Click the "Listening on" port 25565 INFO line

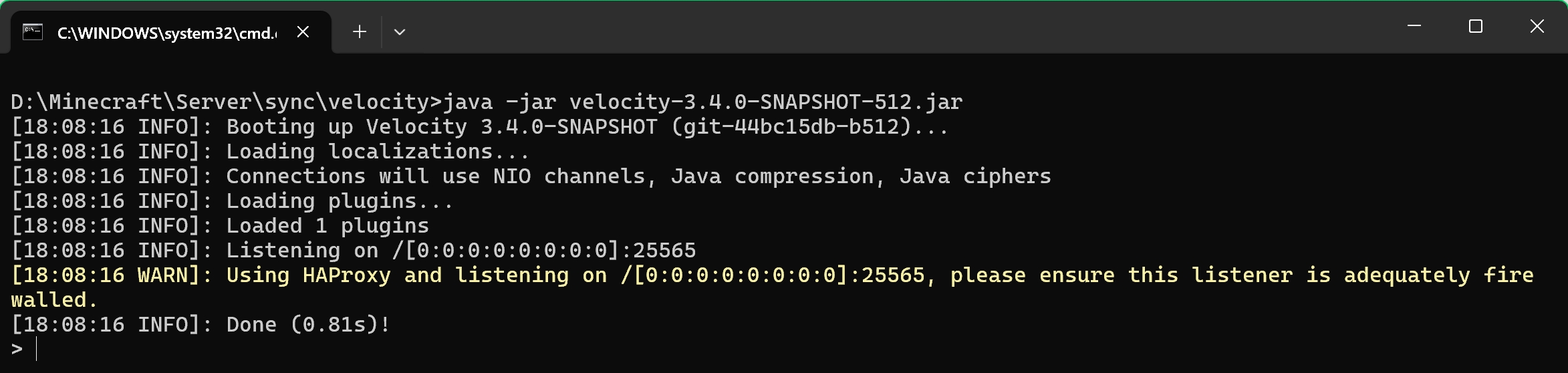[x=354, y=251]
